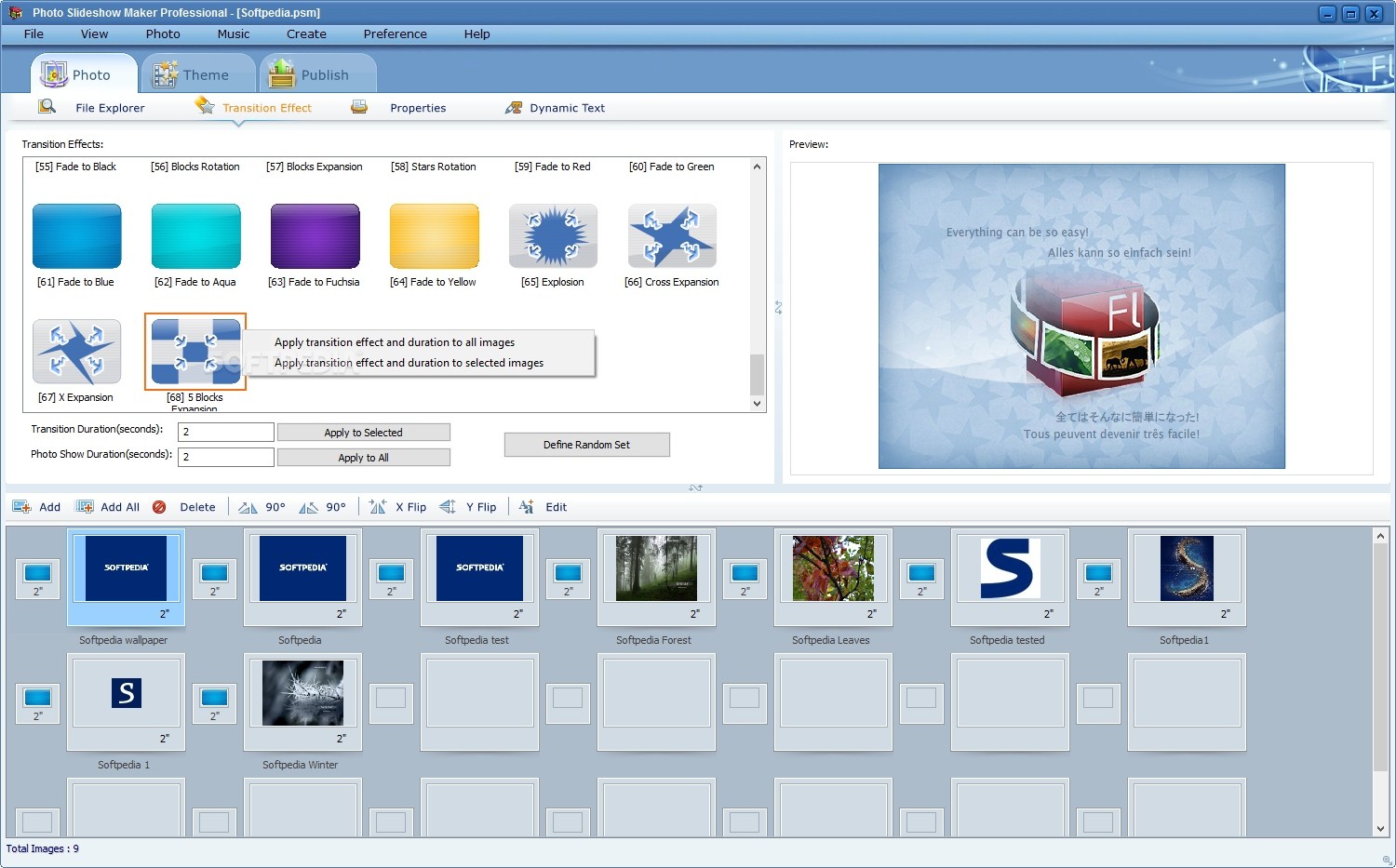Choose the X Expansion transition icon
Viewport: 1396px width, 868px height.
tap(77, 352)
